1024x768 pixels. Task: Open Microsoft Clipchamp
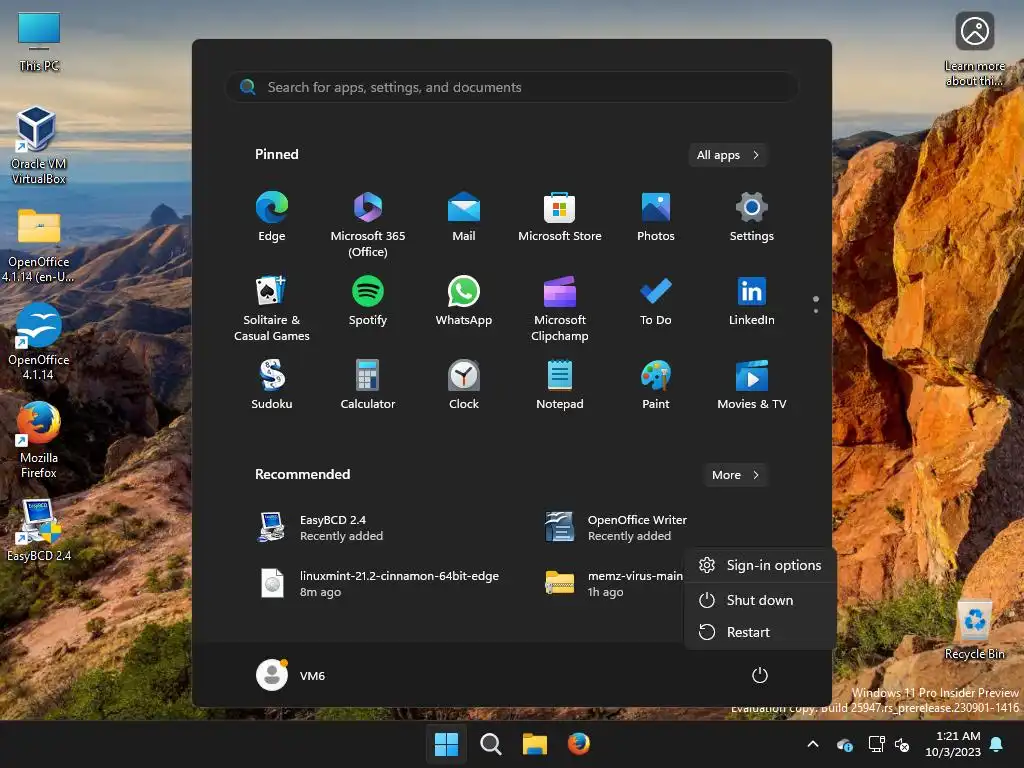click(x=560, y=308)
